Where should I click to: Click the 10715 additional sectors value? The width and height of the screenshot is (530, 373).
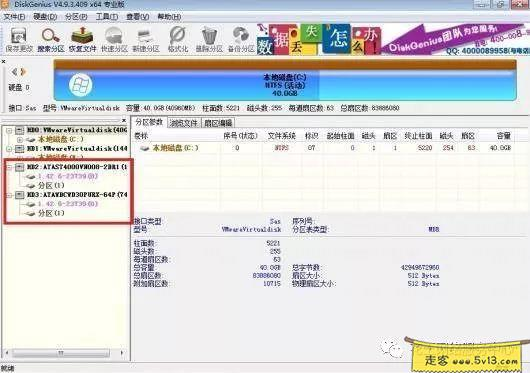(272, 284)
